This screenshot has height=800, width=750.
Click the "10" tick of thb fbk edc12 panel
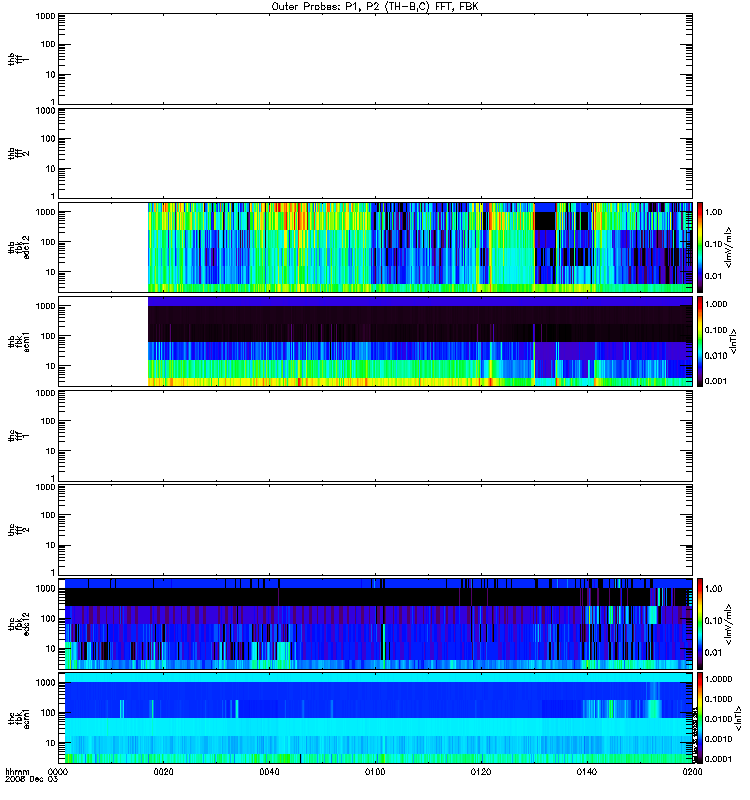[51, 272]
